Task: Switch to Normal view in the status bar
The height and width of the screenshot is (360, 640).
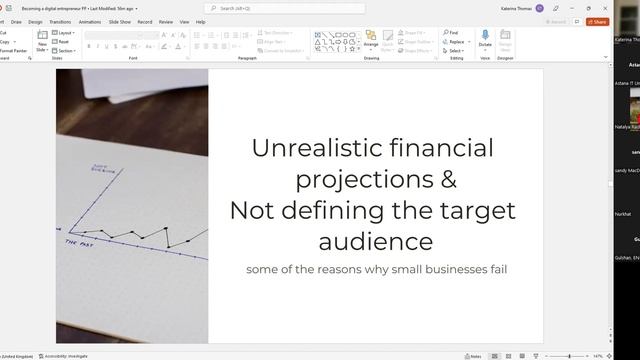Action: pyautogui.click(x=494, y=356)
